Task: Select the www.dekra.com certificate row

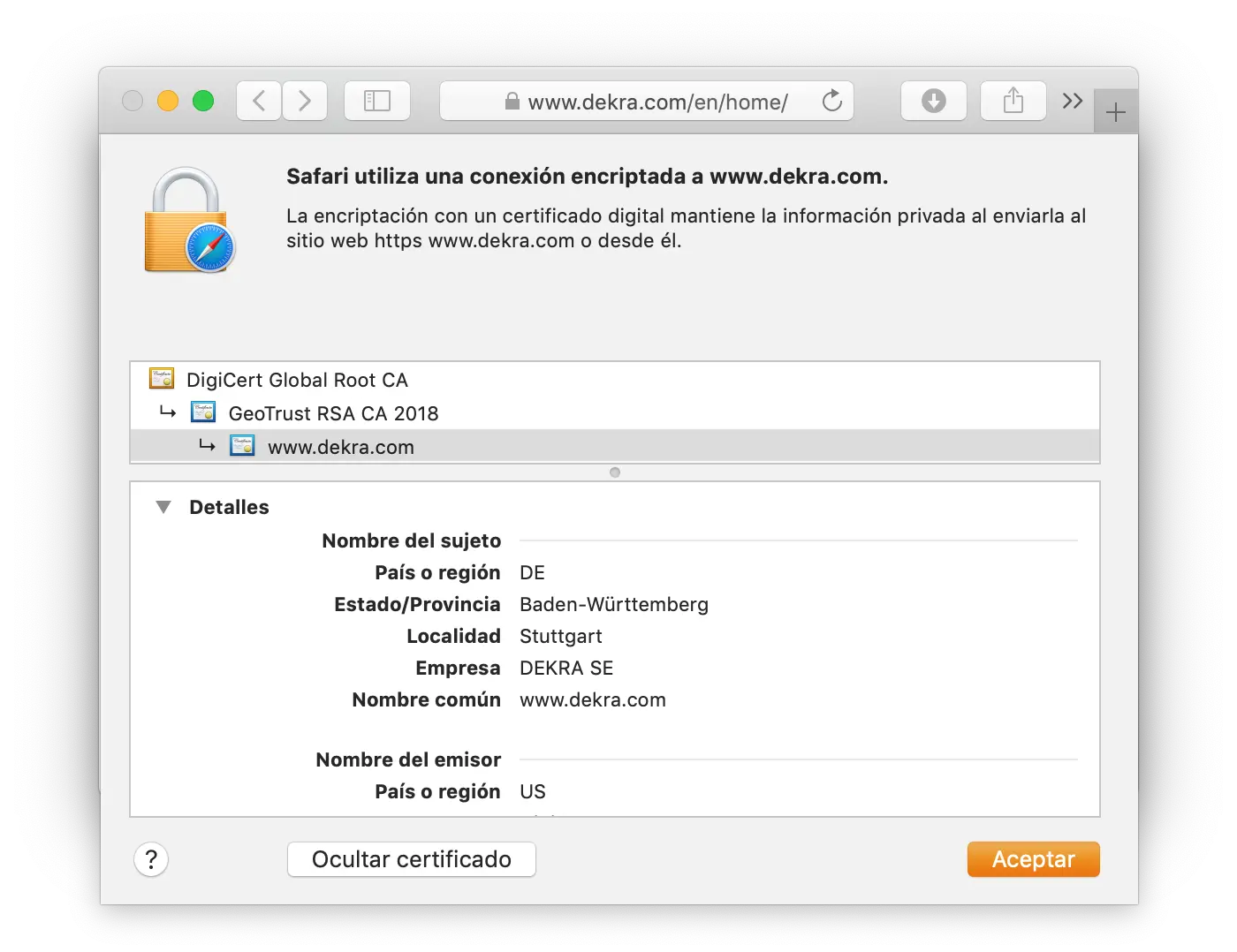Action: coord(615,446)
